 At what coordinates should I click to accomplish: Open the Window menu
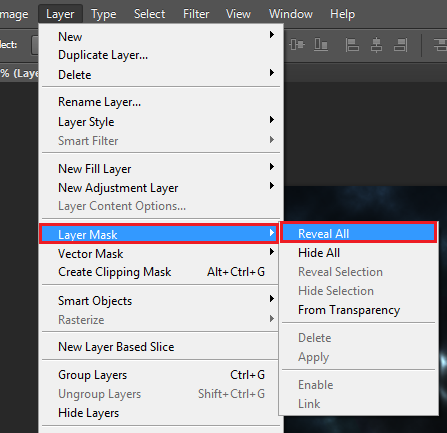[x=291, y=14]
